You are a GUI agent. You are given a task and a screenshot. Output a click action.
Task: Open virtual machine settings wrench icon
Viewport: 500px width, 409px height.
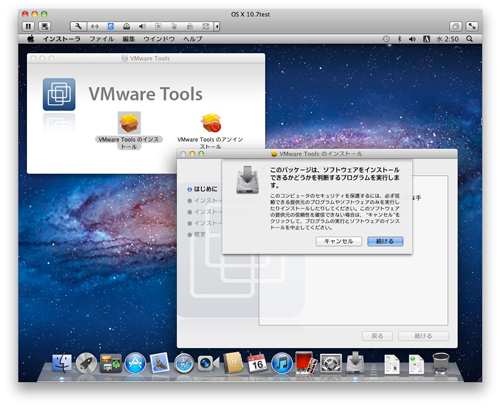tap(78, 26)
